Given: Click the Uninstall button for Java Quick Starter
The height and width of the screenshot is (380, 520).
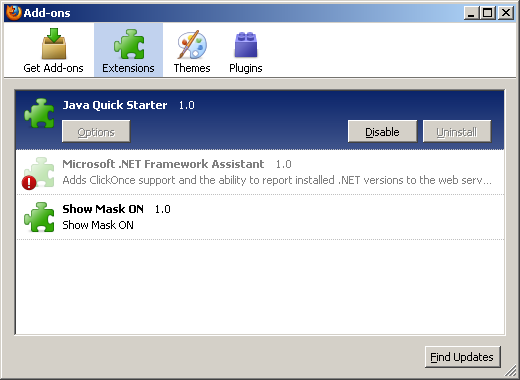Looking at the screenshot, I should point(457,131).
